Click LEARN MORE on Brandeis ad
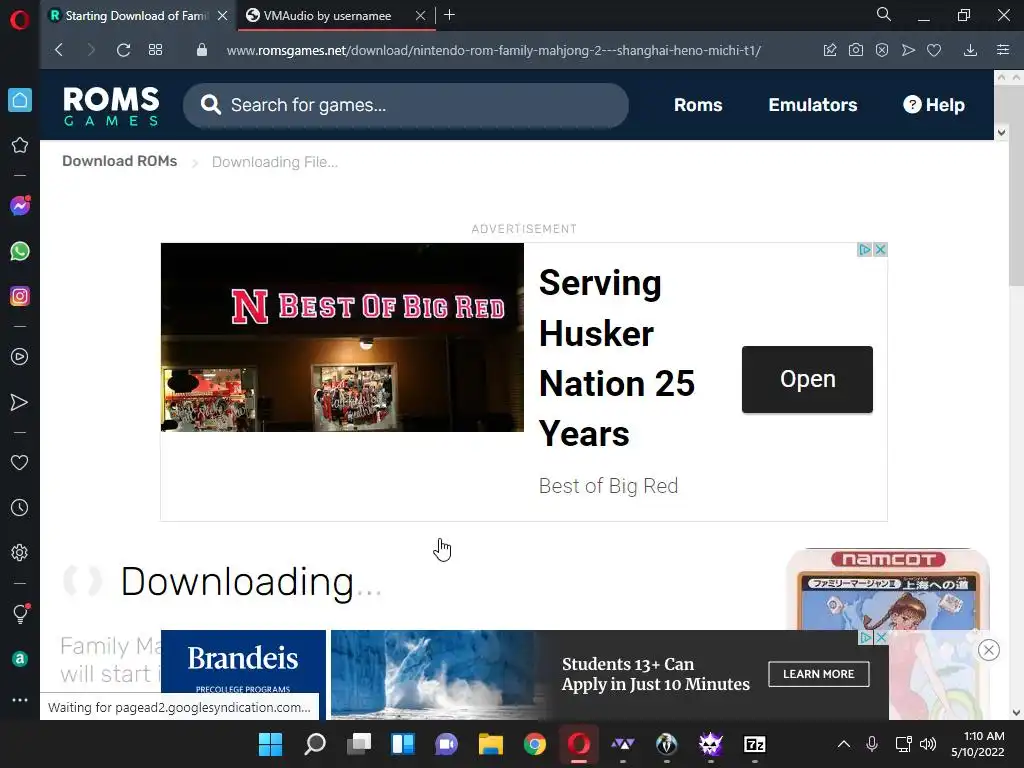This screenshot has height=768, width=1024. click(818, 674)
